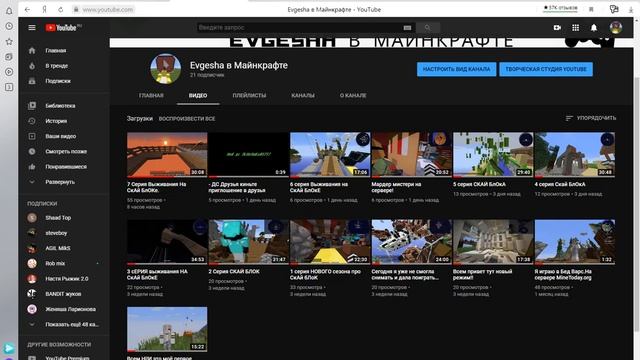Open the 0:39 ДС Друзья video thumbnail

249,155
